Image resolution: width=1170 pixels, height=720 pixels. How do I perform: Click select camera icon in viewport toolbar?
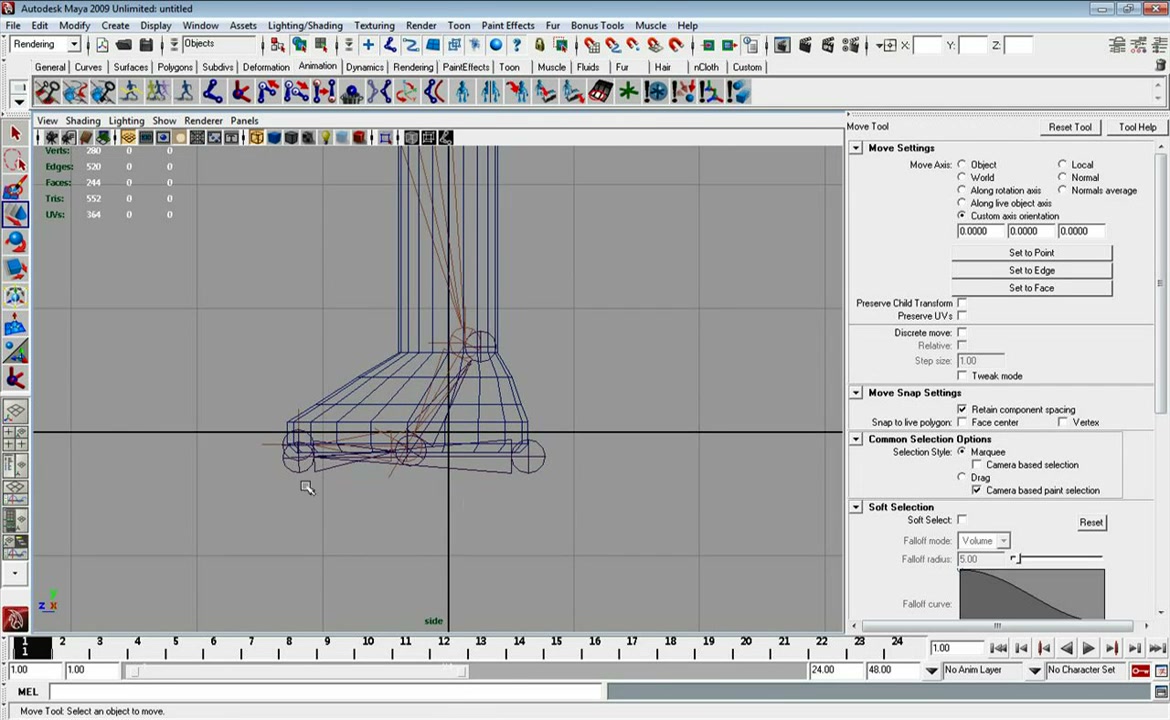51,137
